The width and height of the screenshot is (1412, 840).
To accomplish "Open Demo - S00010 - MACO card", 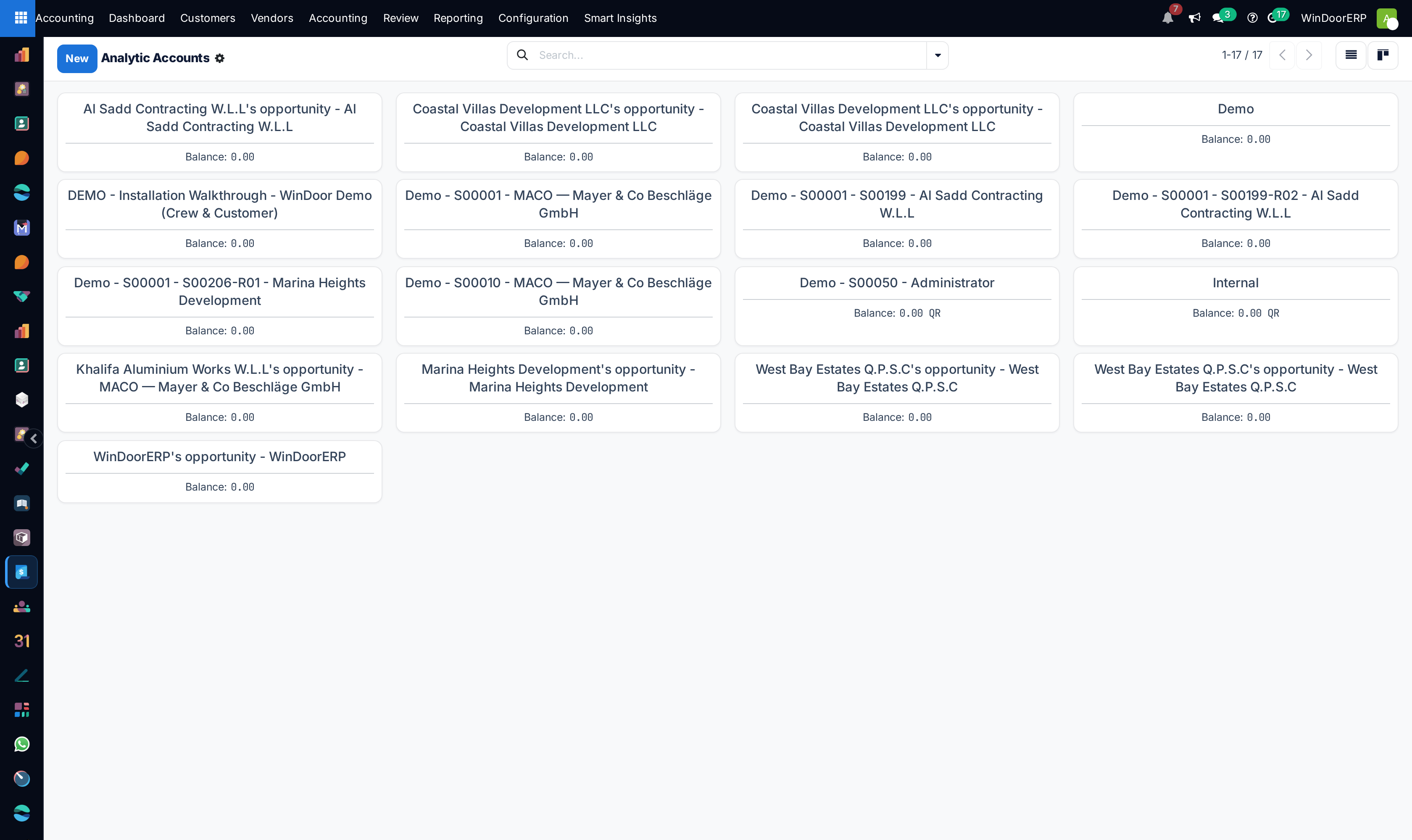I will point(558,306).
